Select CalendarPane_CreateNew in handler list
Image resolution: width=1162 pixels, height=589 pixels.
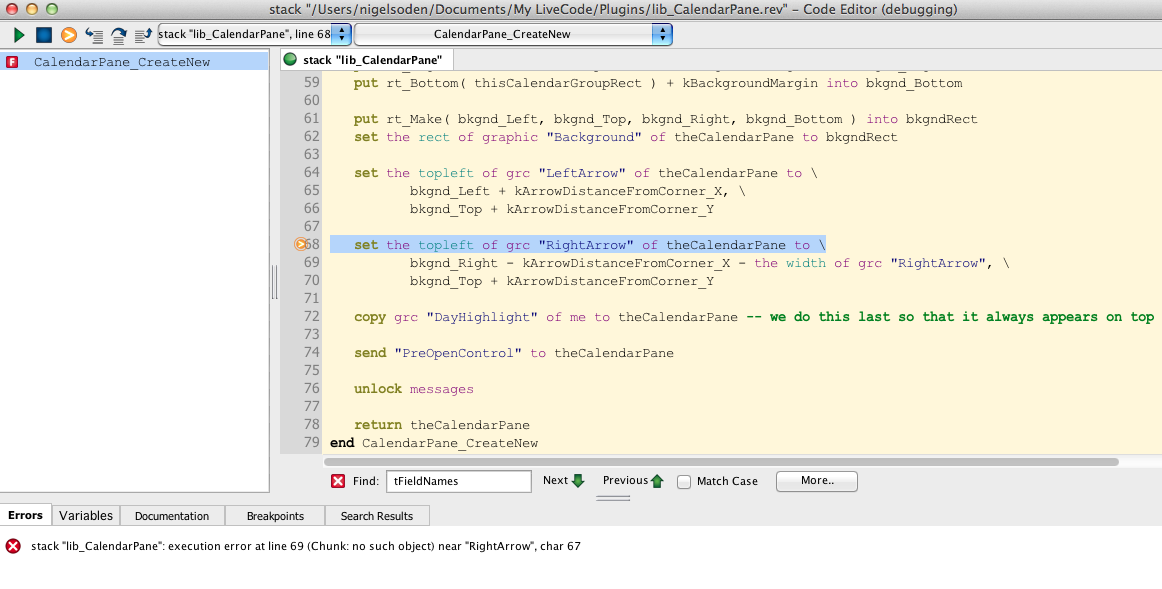point(121,62)
